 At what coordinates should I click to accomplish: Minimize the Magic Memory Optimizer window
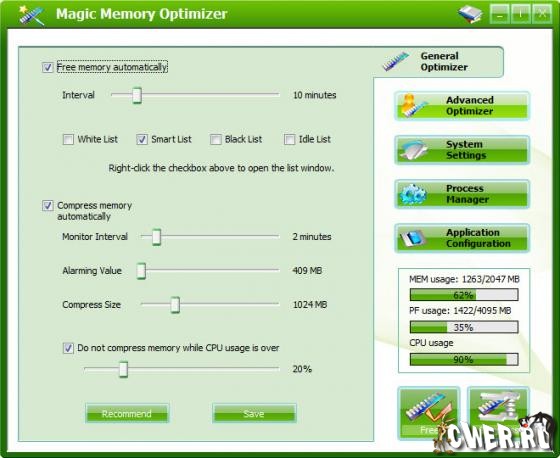(x=499, y=14)
